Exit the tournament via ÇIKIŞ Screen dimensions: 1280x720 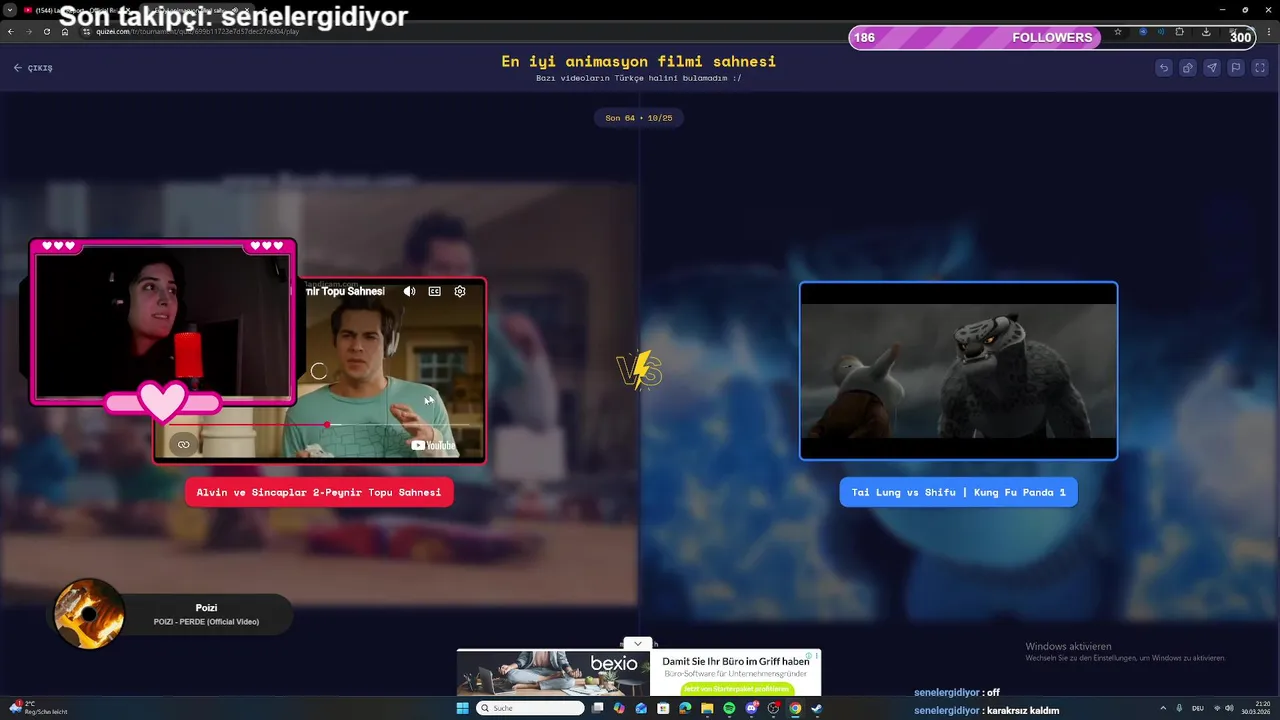(x=33, y=68)
